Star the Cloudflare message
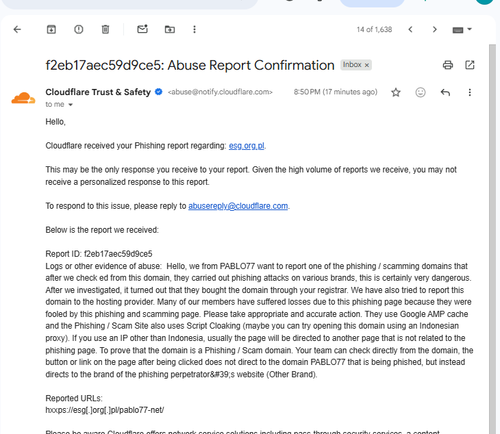This screenshot has height=434, width=500. 396,92
